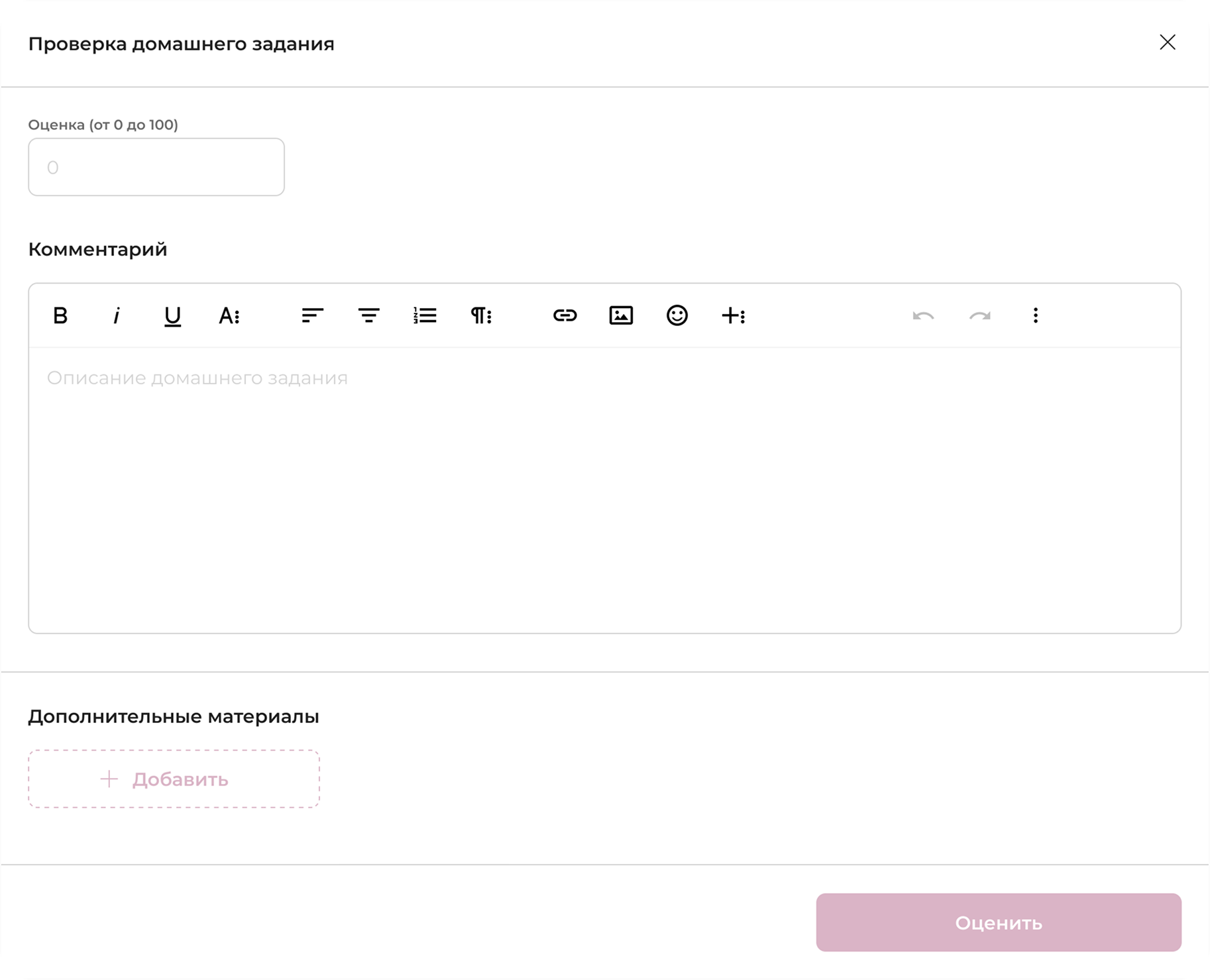Open the text color options dropdown

[229, 316]
